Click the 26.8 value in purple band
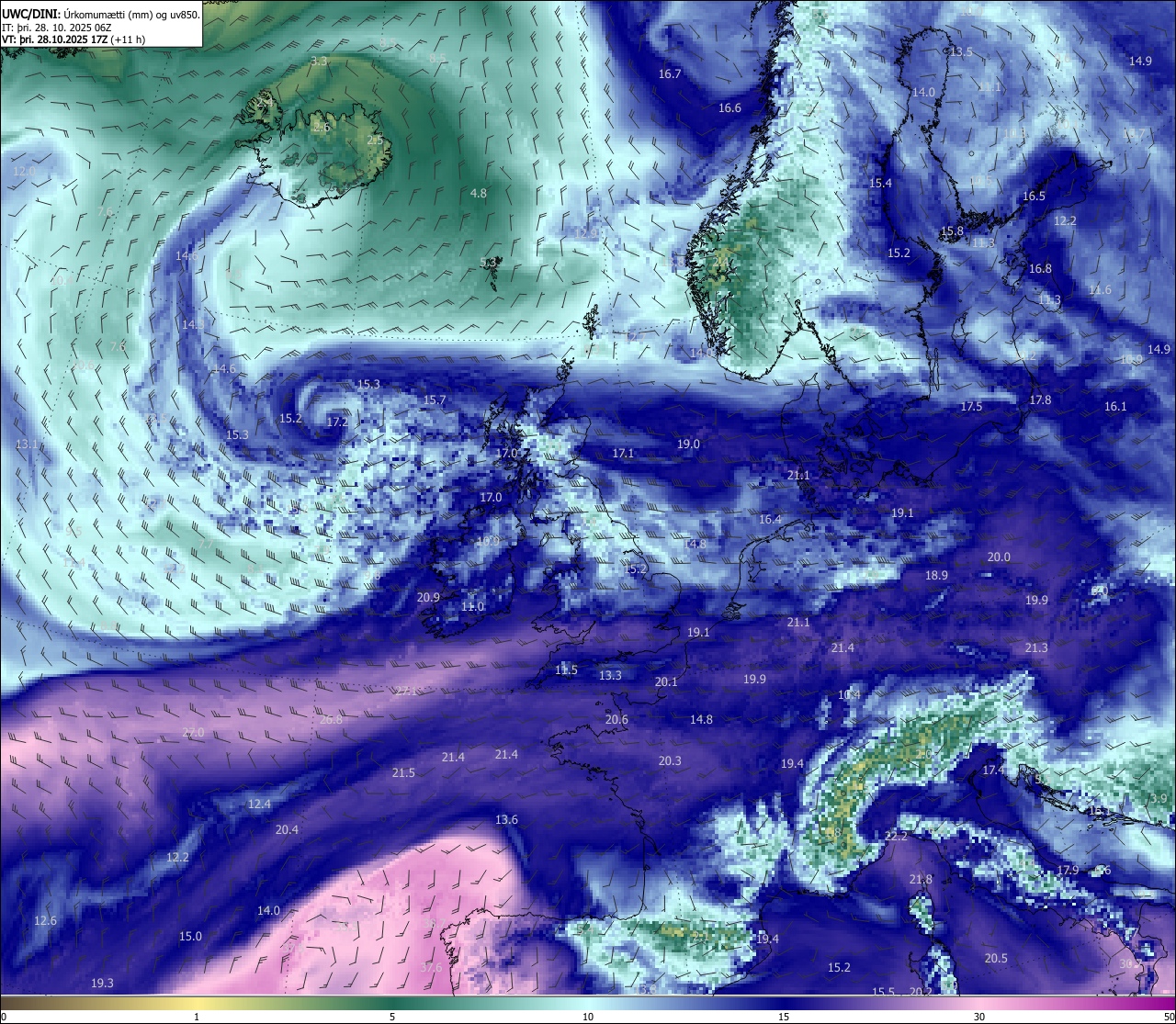The width and height of the screenshot is (1176, 1024). (331, 720)
